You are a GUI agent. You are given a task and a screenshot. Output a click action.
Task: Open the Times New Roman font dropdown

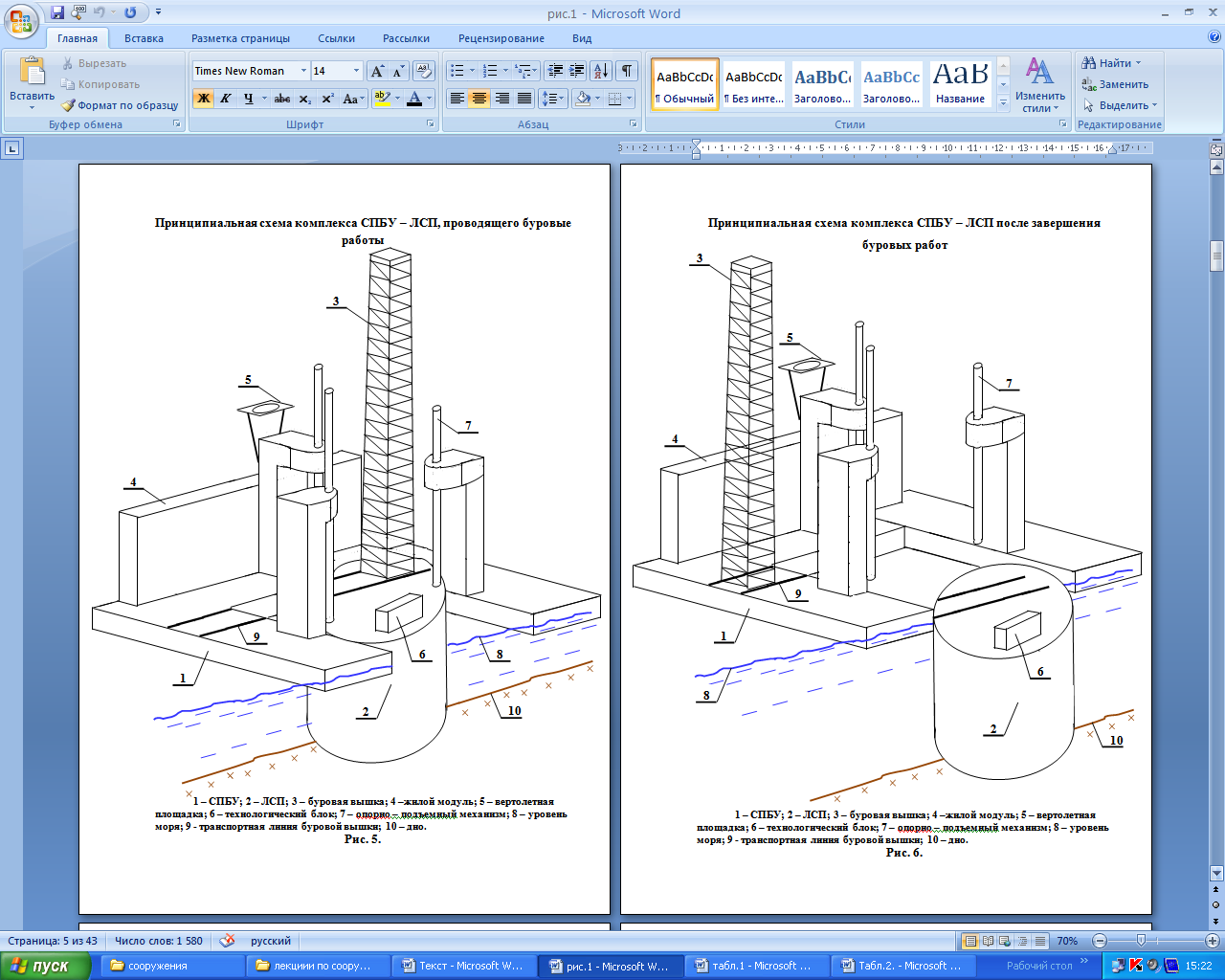(303, 71)
